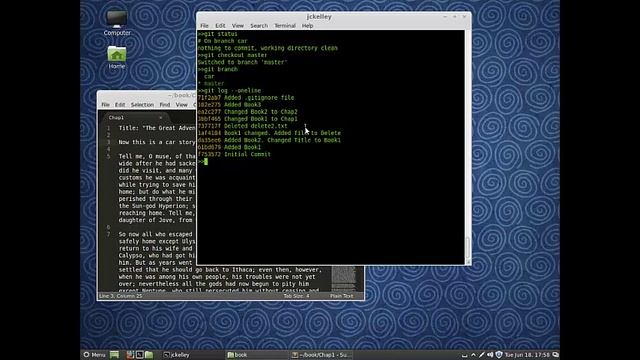
Task: Open the Selection menu in the Sublime editor
Action: 142,104
